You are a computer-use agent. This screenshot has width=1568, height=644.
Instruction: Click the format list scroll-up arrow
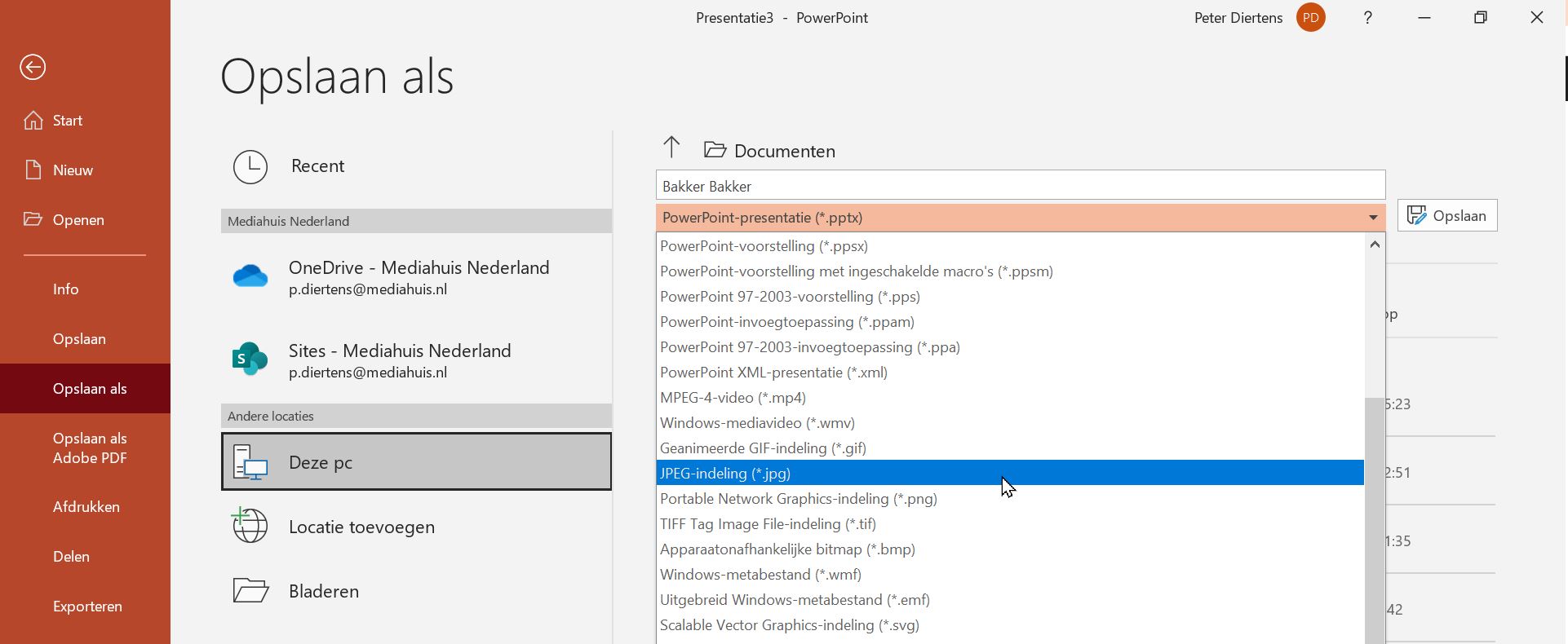coord(1375,245)
